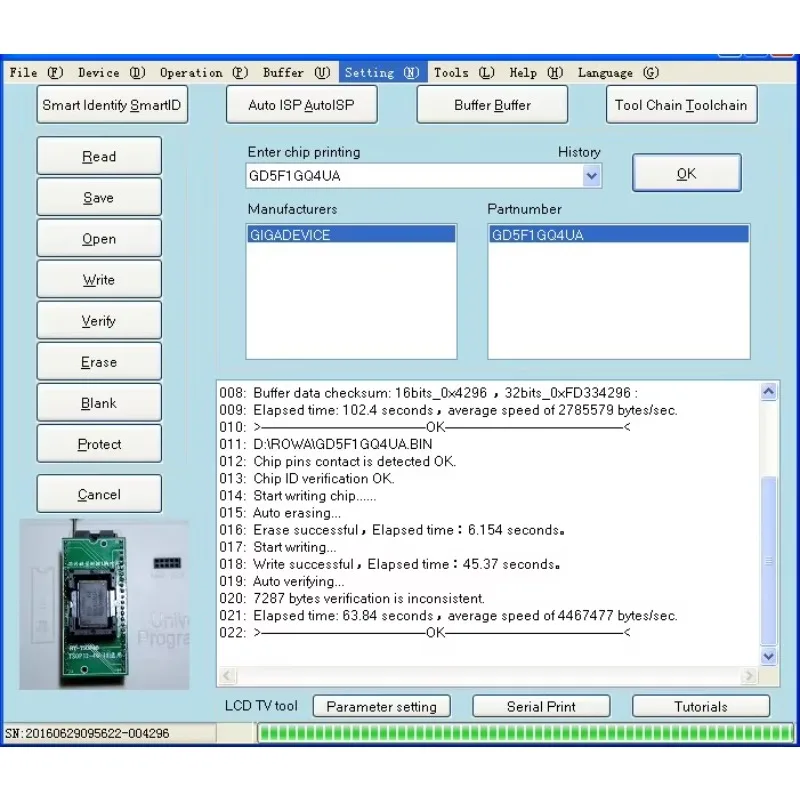Click the horizontal scroll left arrow
This screenshot has width=800, height=800.
click(228, 676)
